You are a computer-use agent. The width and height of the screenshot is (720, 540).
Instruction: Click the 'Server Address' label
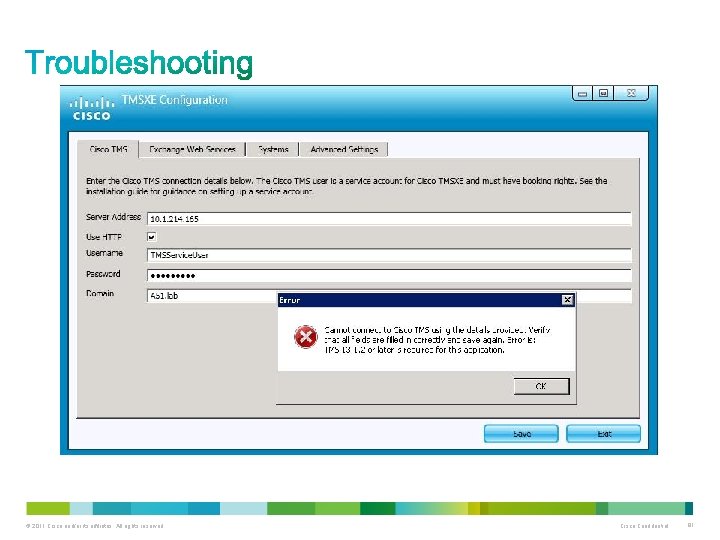pyautogui.click(x=113, y=217)
